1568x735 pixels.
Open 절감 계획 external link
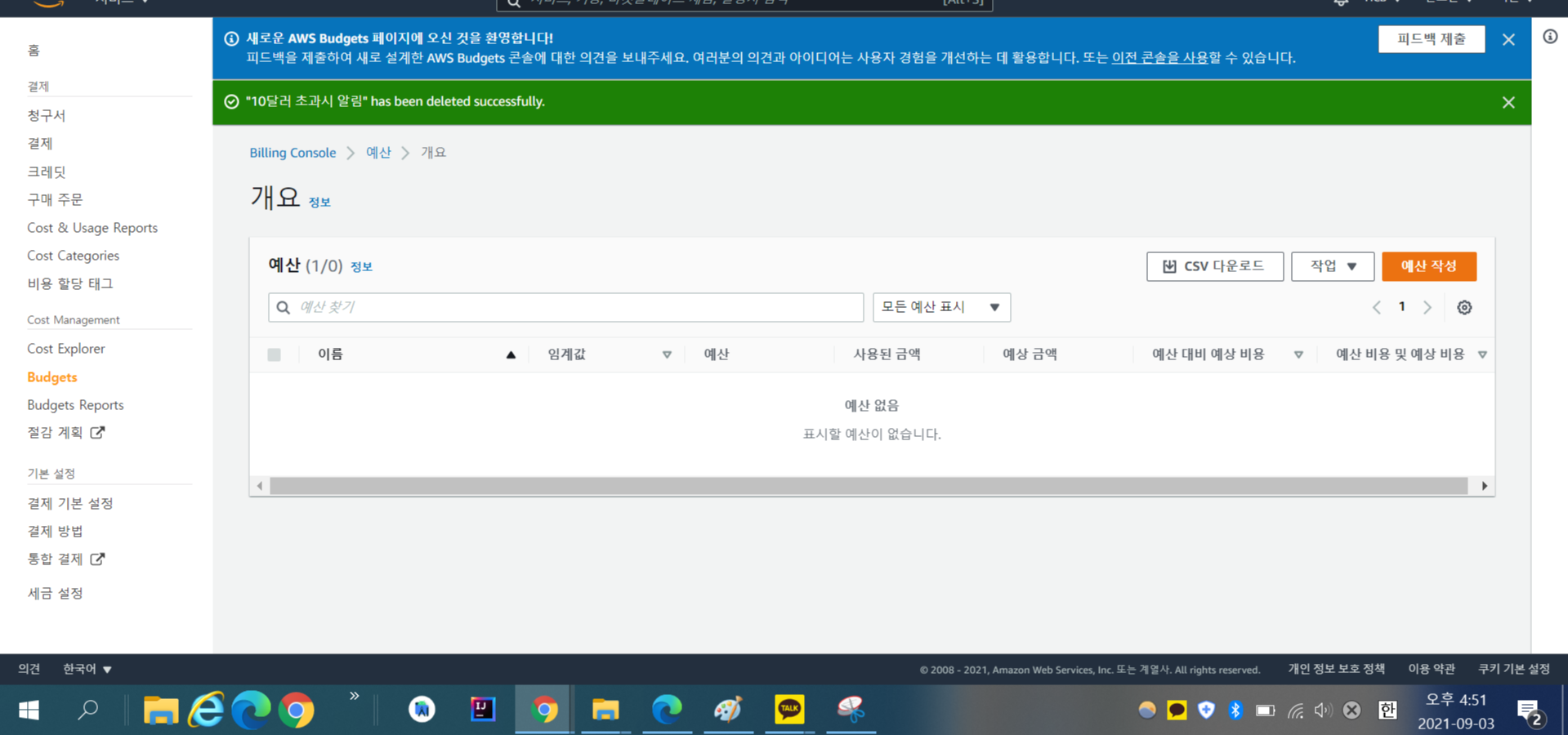pos(65,433)
